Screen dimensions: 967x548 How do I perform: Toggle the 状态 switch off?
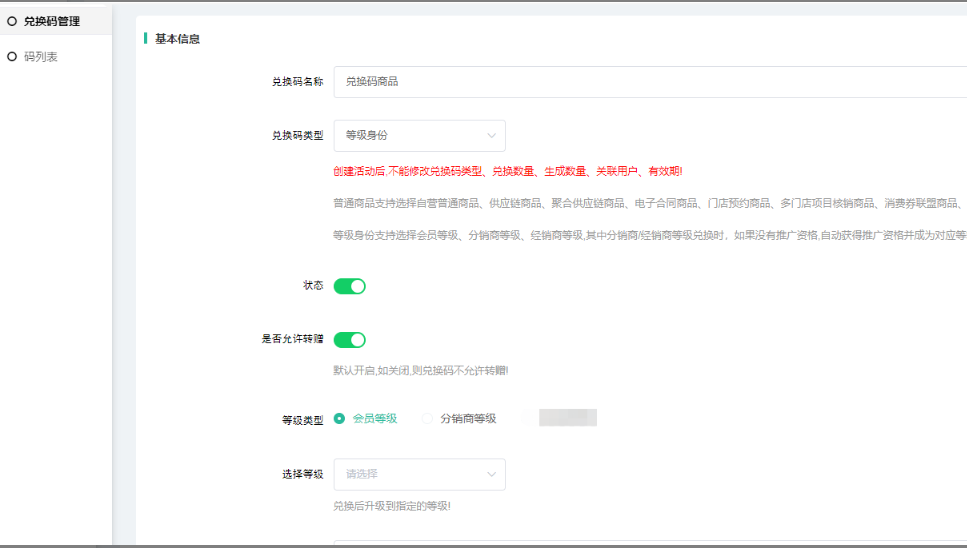tap(349, 286)
